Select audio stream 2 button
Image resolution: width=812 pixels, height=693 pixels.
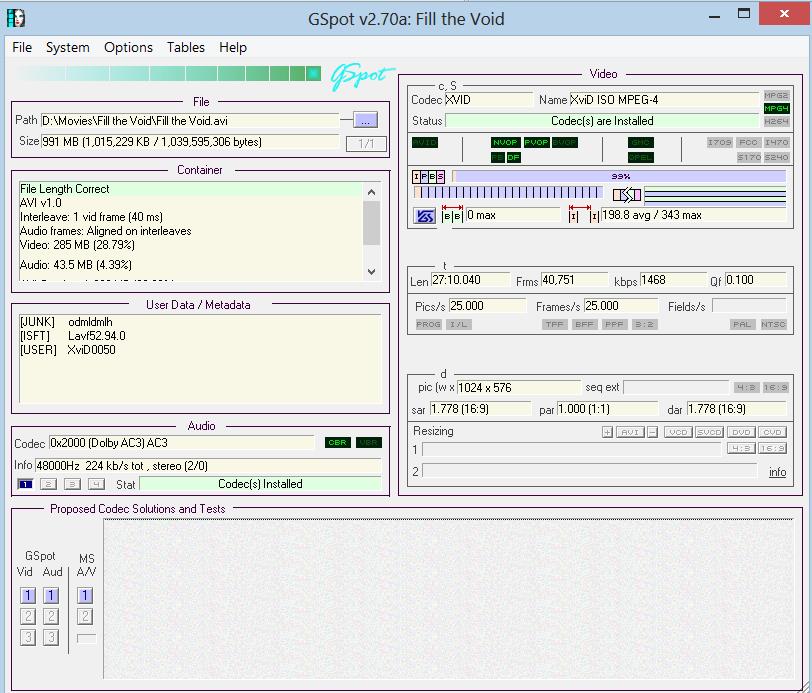click(48, 484)
